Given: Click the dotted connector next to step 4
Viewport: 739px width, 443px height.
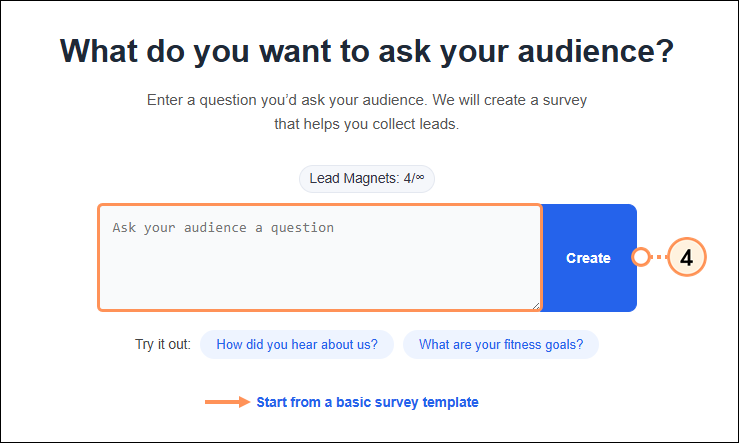Looking at the screenshot, I should point(657,257).
